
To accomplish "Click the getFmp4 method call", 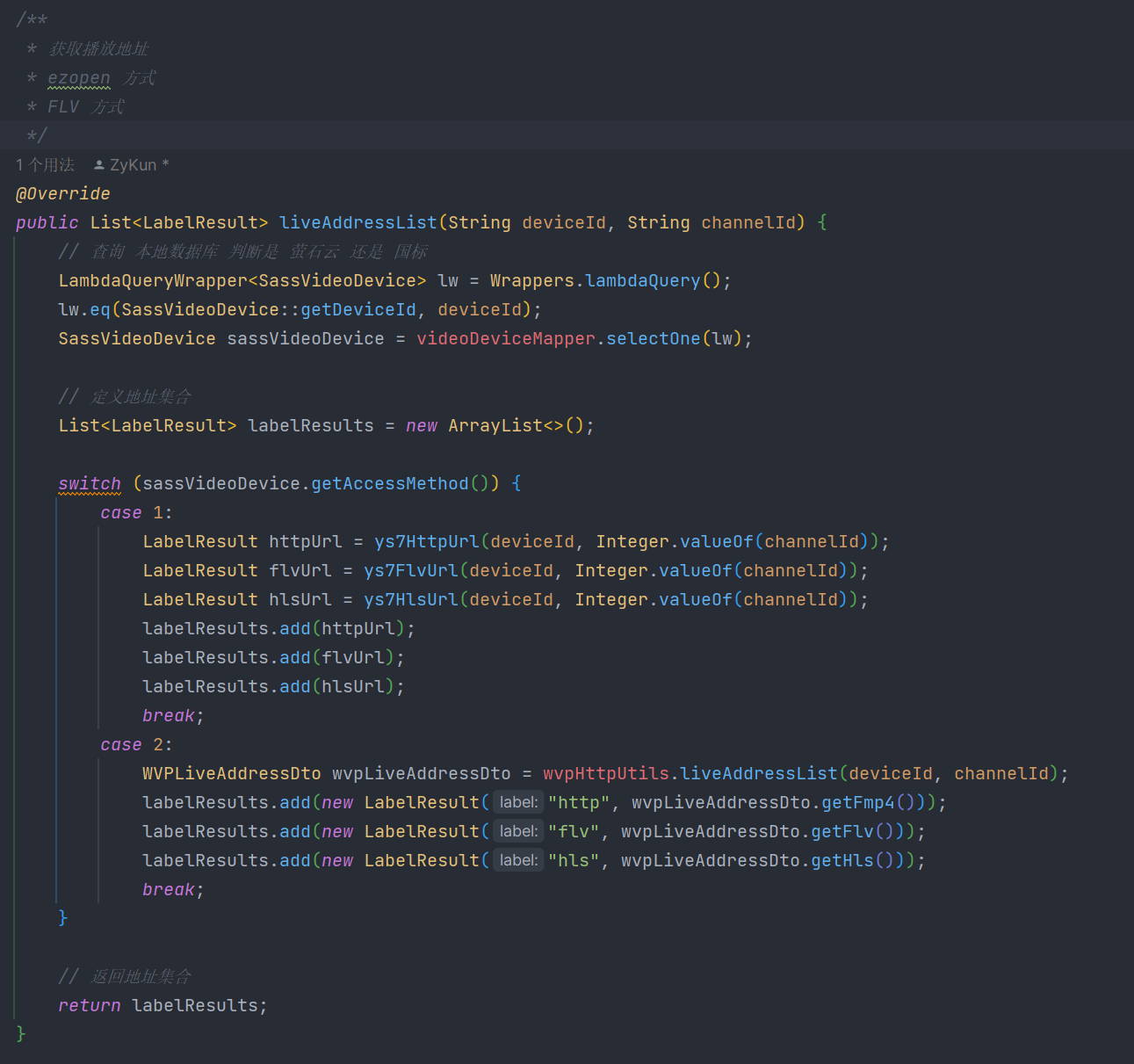I will pos(858,802).
